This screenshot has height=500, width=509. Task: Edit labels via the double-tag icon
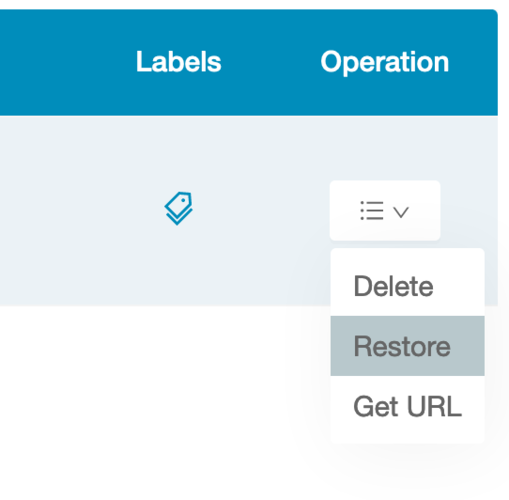178,208
